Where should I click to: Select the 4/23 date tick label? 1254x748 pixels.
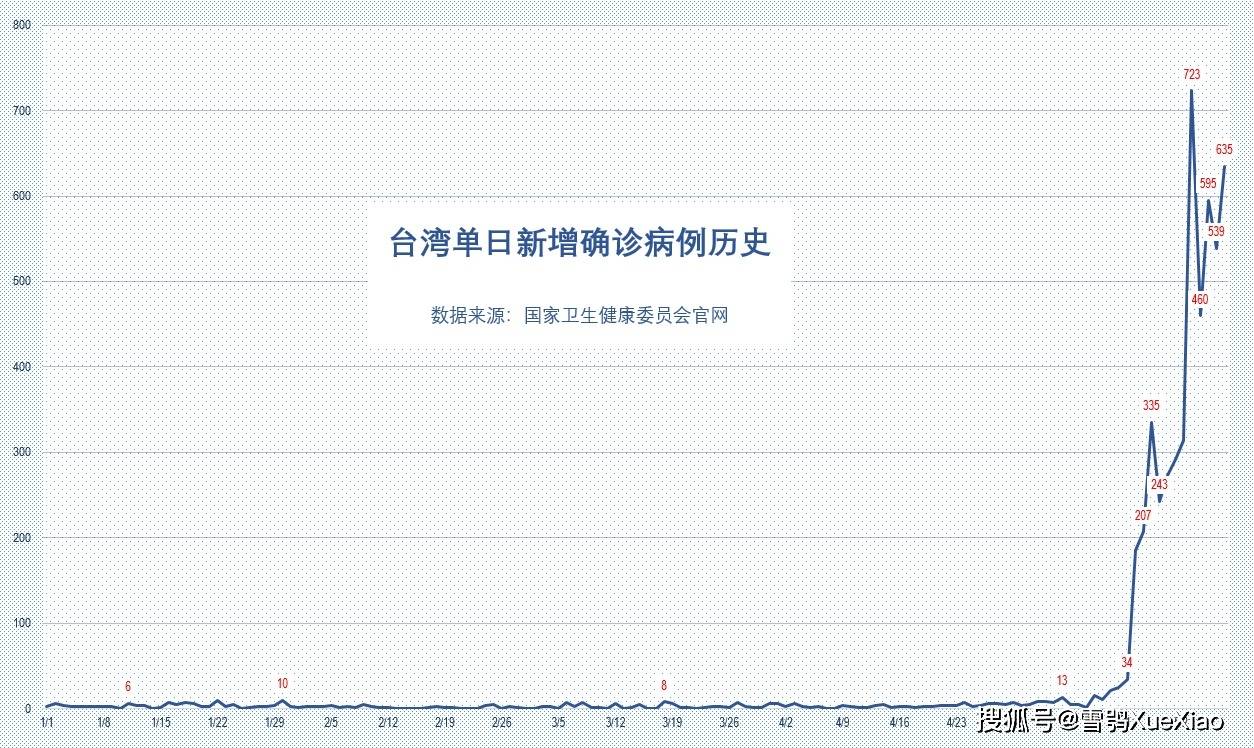coord(956,722)
